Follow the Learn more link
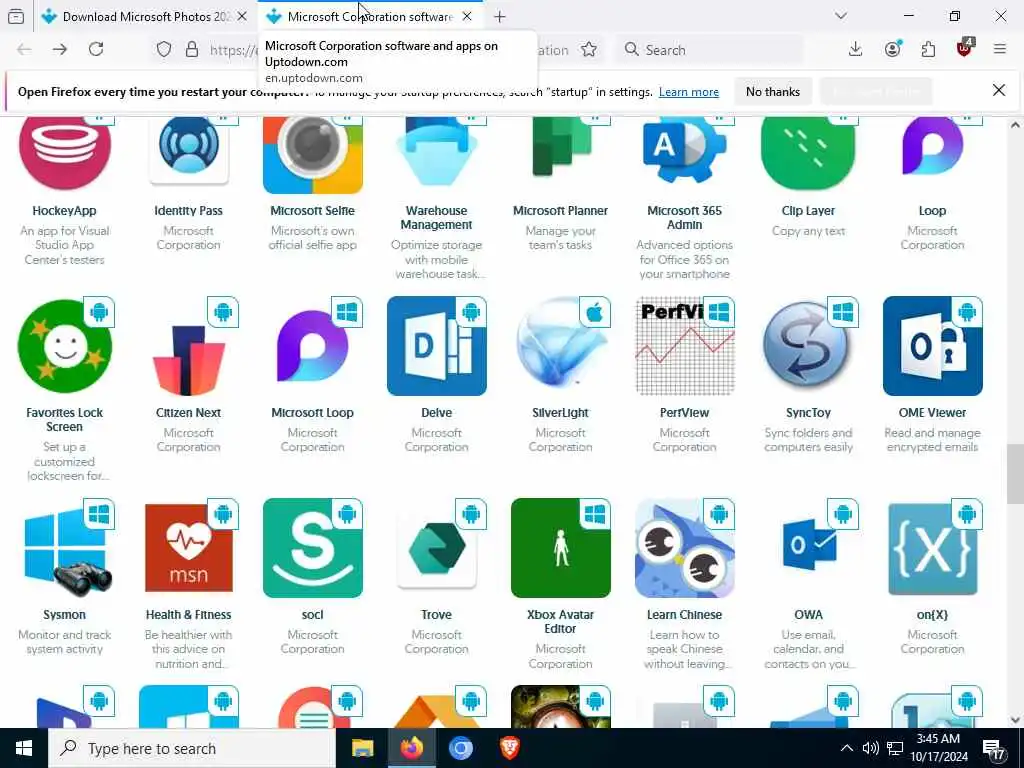The width and height of the screenshot is (1024, 768). coord(688,92)
